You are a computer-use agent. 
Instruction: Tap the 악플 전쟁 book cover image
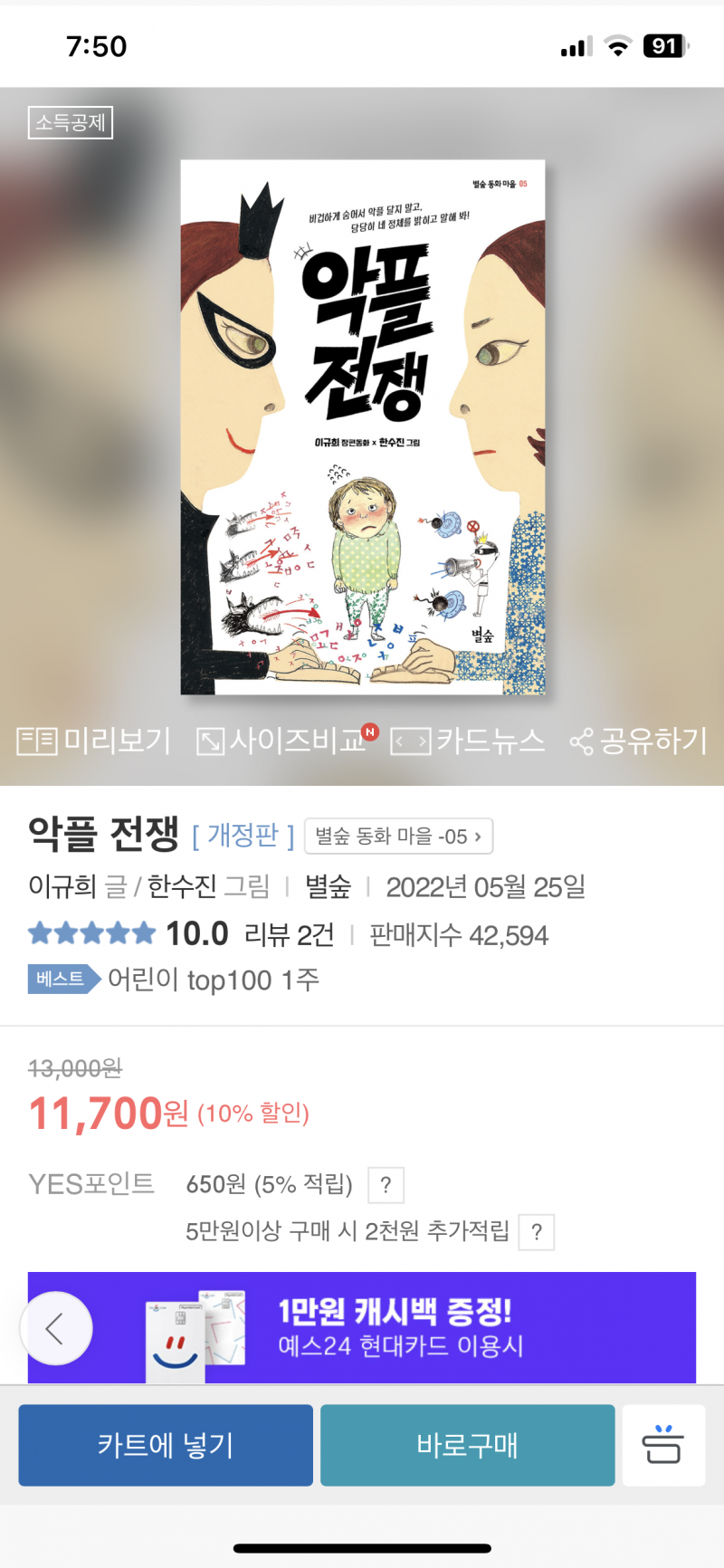pyautogui.click(x=363, y=427)
